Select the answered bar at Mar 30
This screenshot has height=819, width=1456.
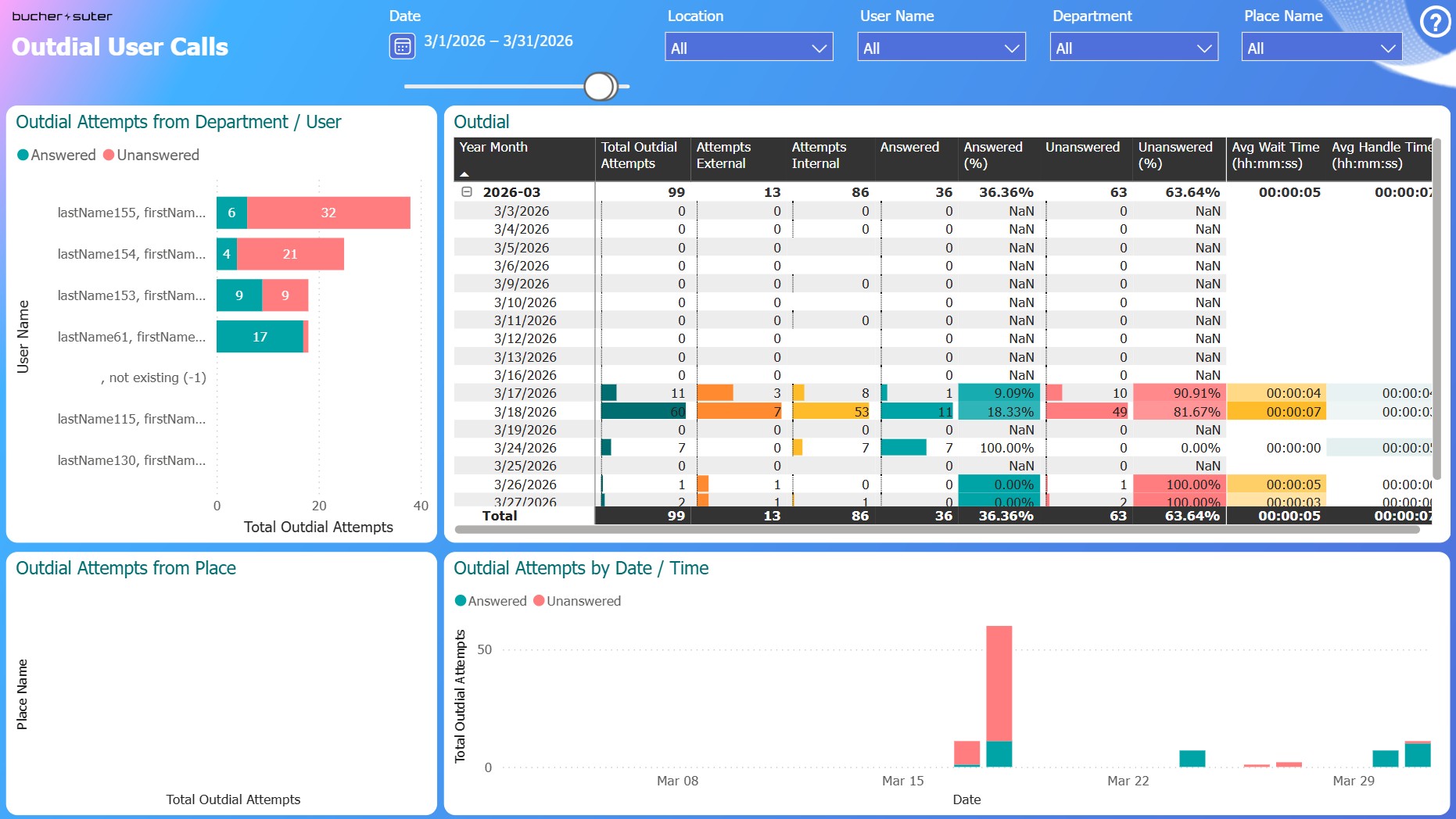pos(1386,758)
